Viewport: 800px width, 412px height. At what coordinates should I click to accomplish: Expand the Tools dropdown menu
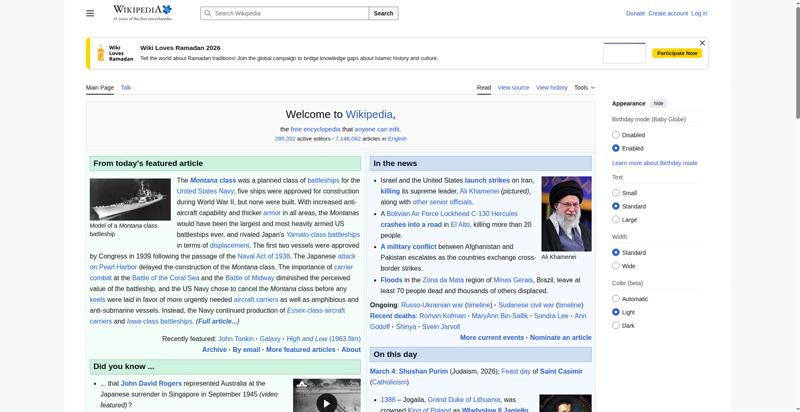585,88
